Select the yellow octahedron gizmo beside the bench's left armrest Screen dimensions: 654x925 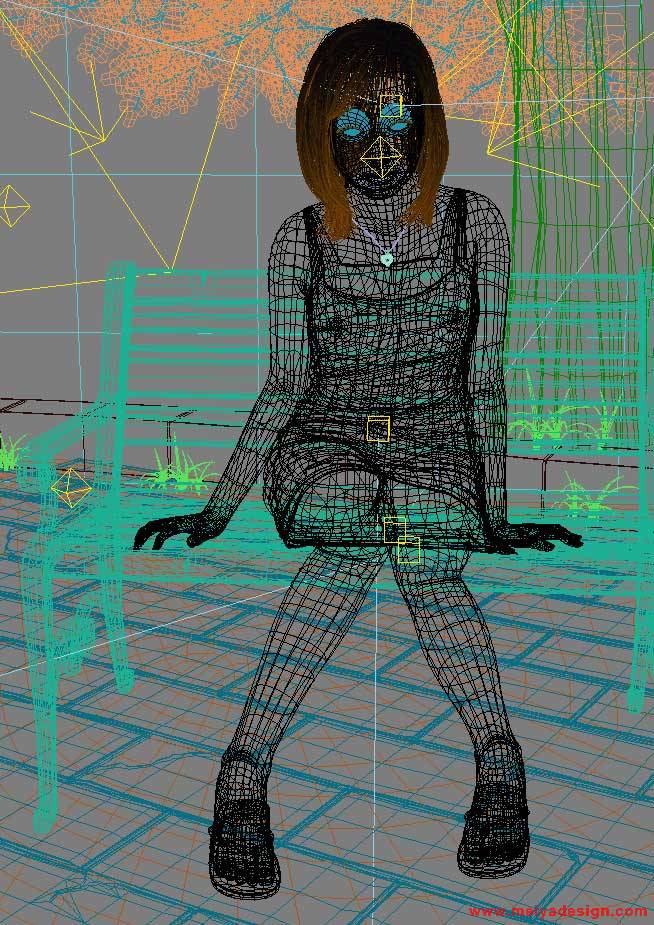[x=71, y=488]
